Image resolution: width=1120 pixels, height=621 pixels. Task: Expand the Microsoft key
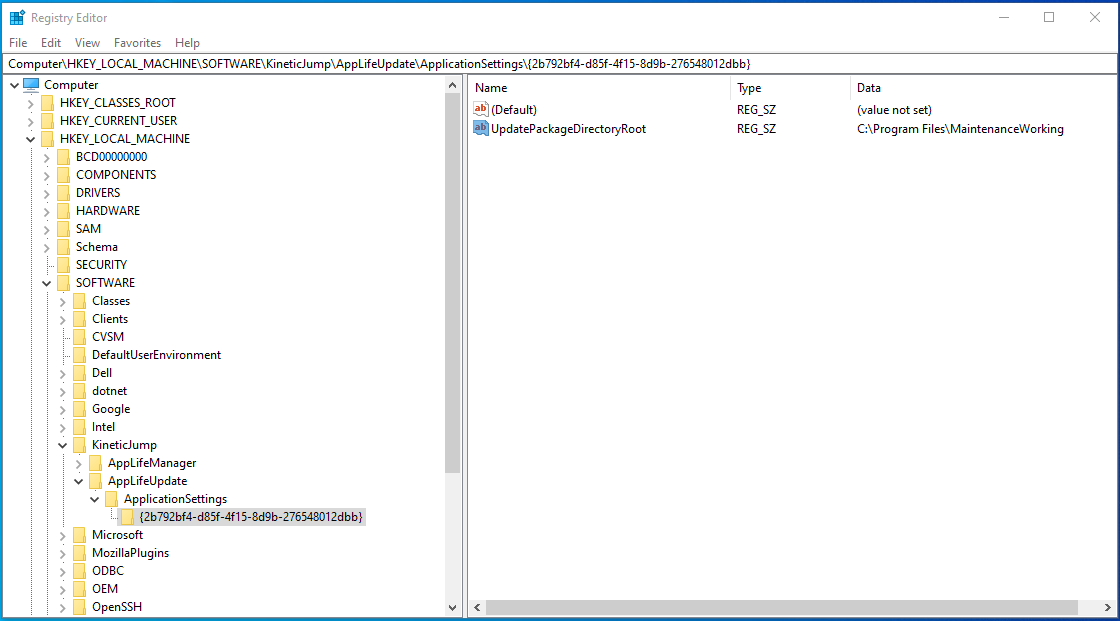coord(62,535)
